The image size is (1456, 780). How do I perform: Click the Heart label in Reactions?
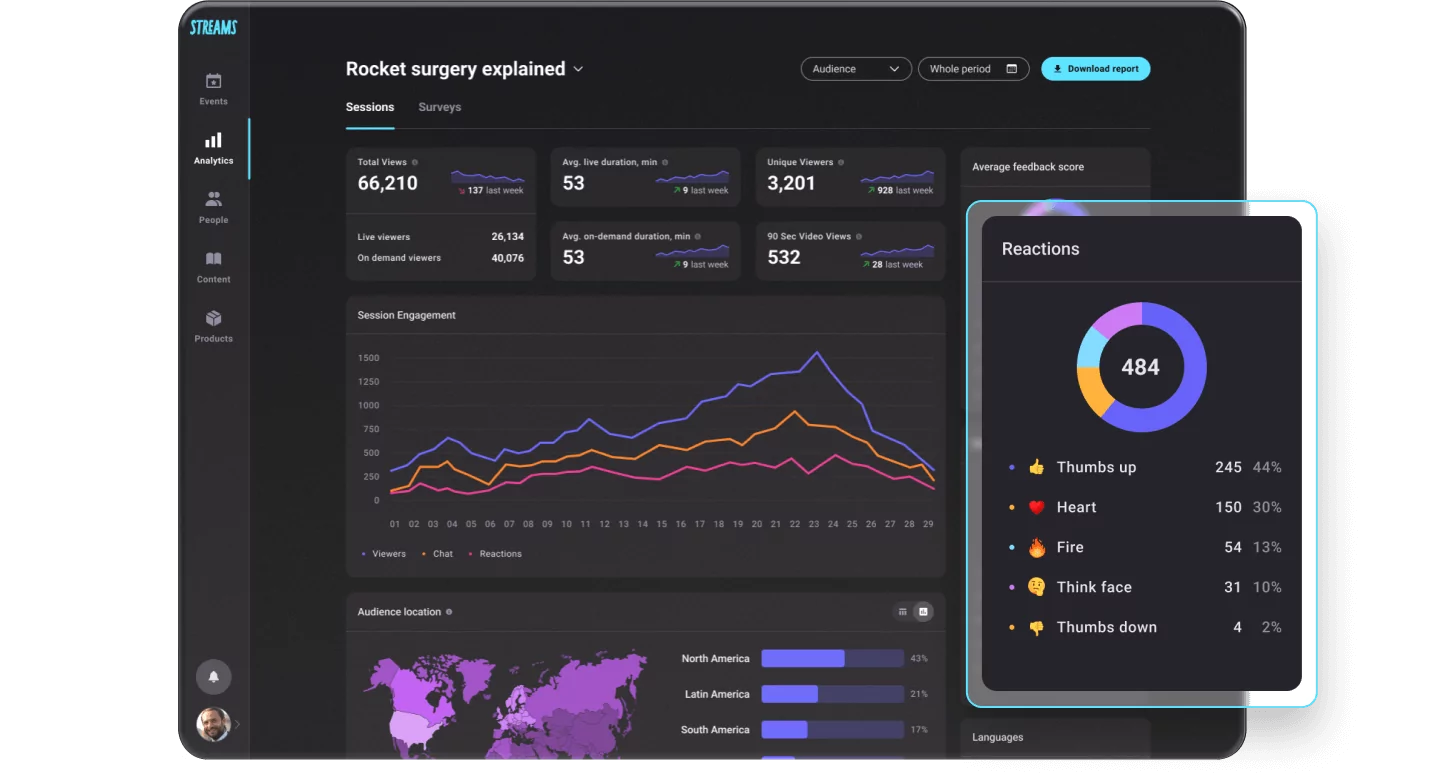1076,507
